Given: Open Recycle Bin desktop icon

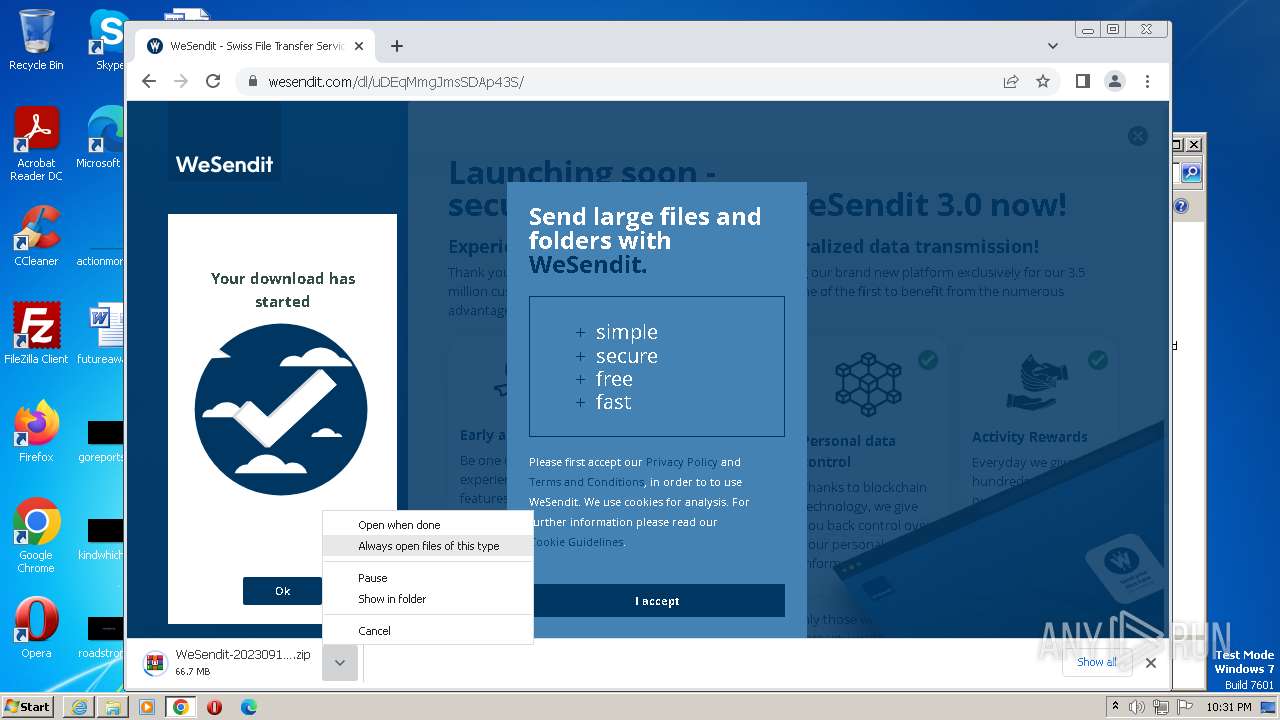Looking at the screenshot, I should coord(36,40).
